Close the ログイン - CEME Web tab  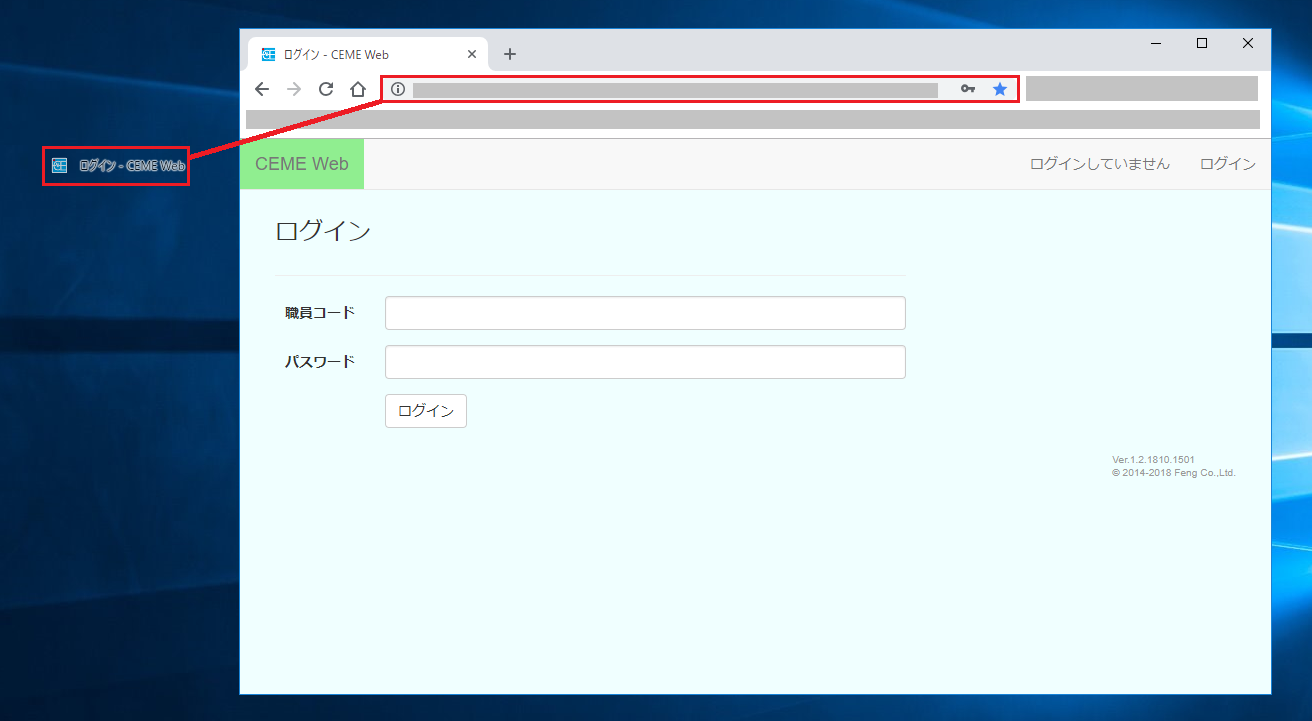point(471,54)
